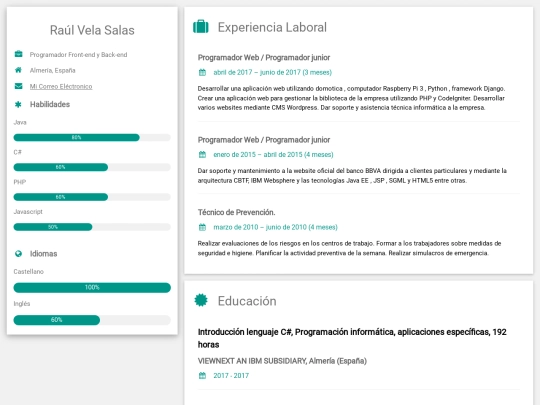Click the small briefcase icon near Programador Front-end
The width and height of the screenshot is (540, 405).
point(18,54)
